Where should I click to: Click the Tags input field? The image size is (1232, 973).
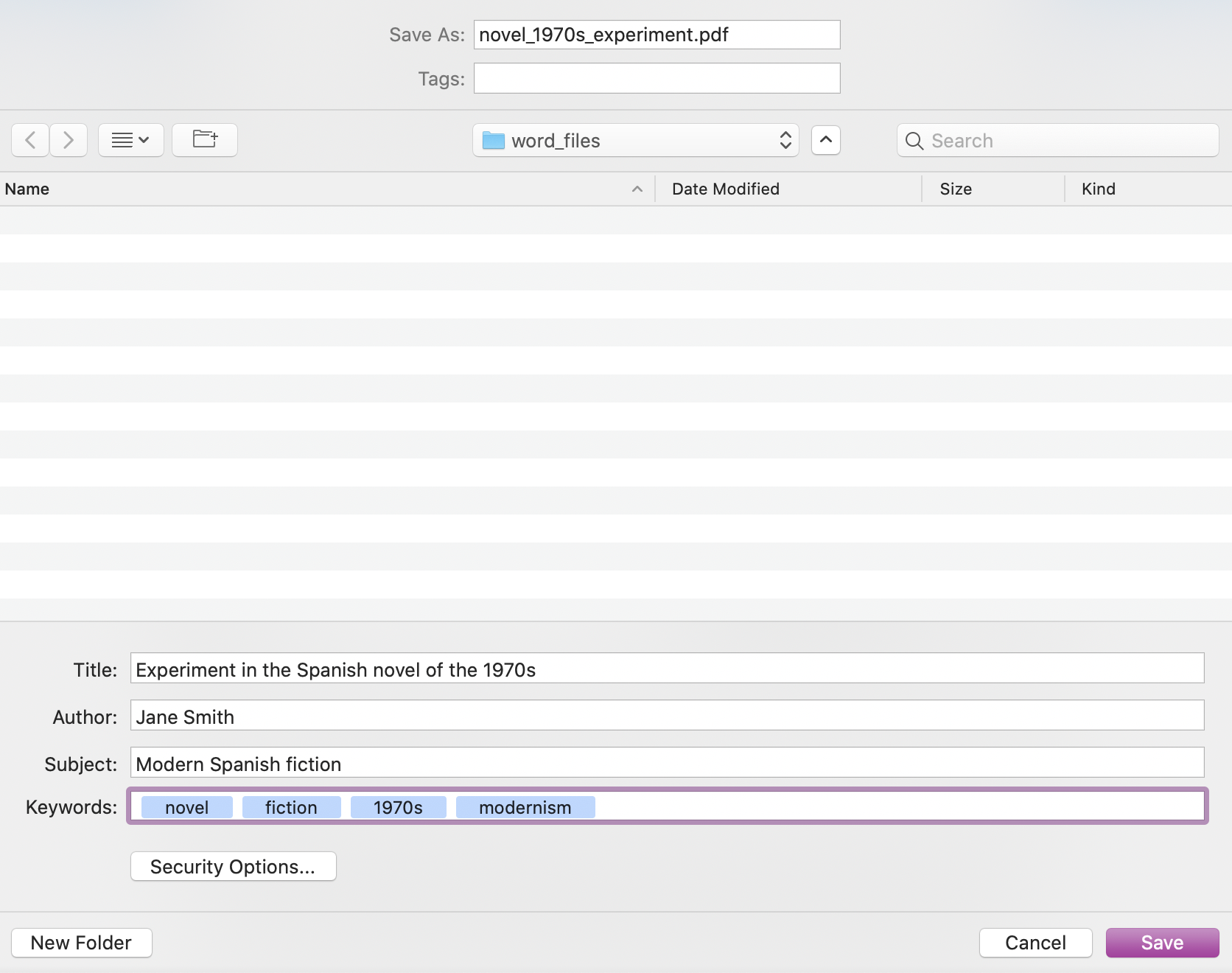657,78
